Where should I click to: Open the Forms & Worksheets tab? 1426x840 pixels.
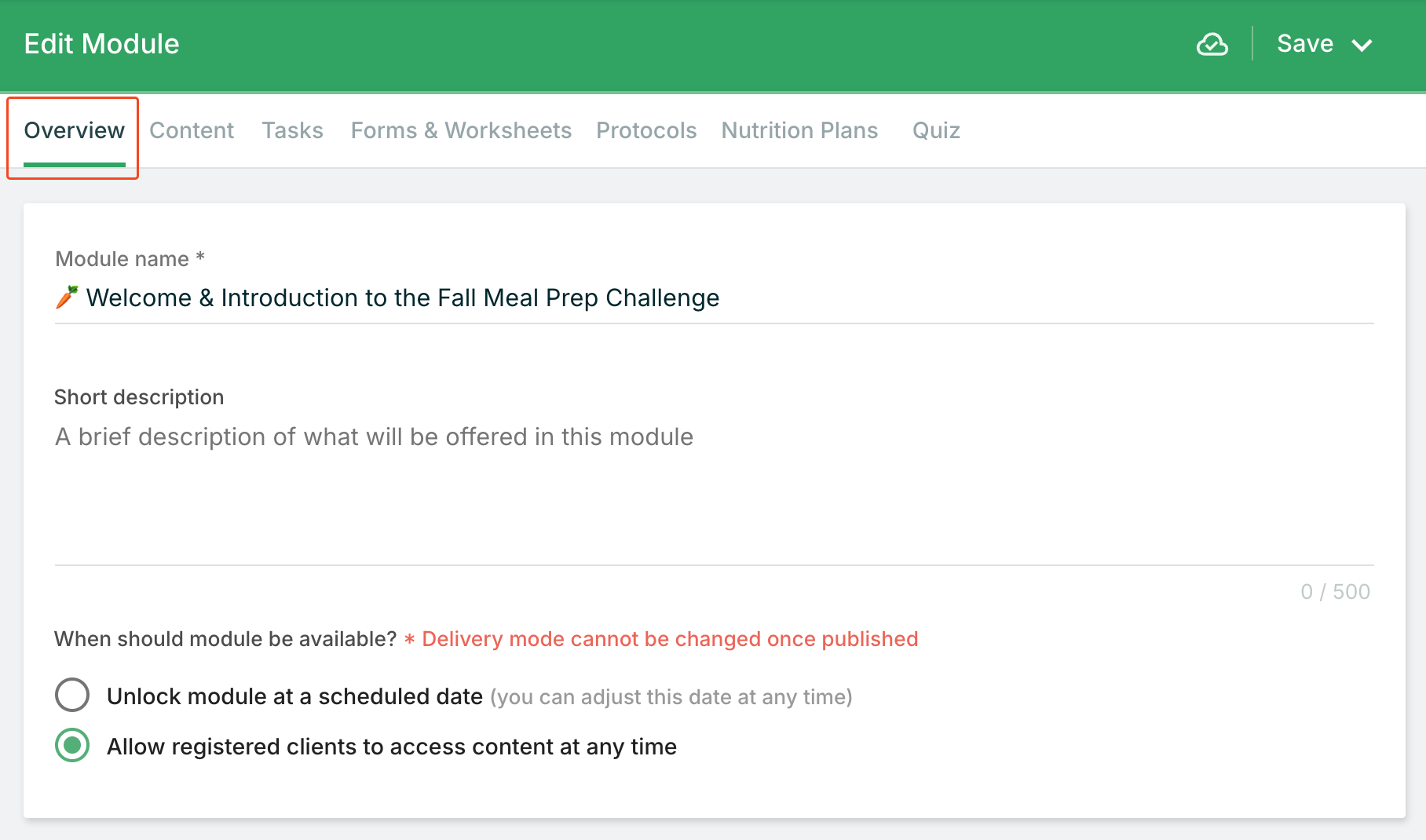pos(461,130)
